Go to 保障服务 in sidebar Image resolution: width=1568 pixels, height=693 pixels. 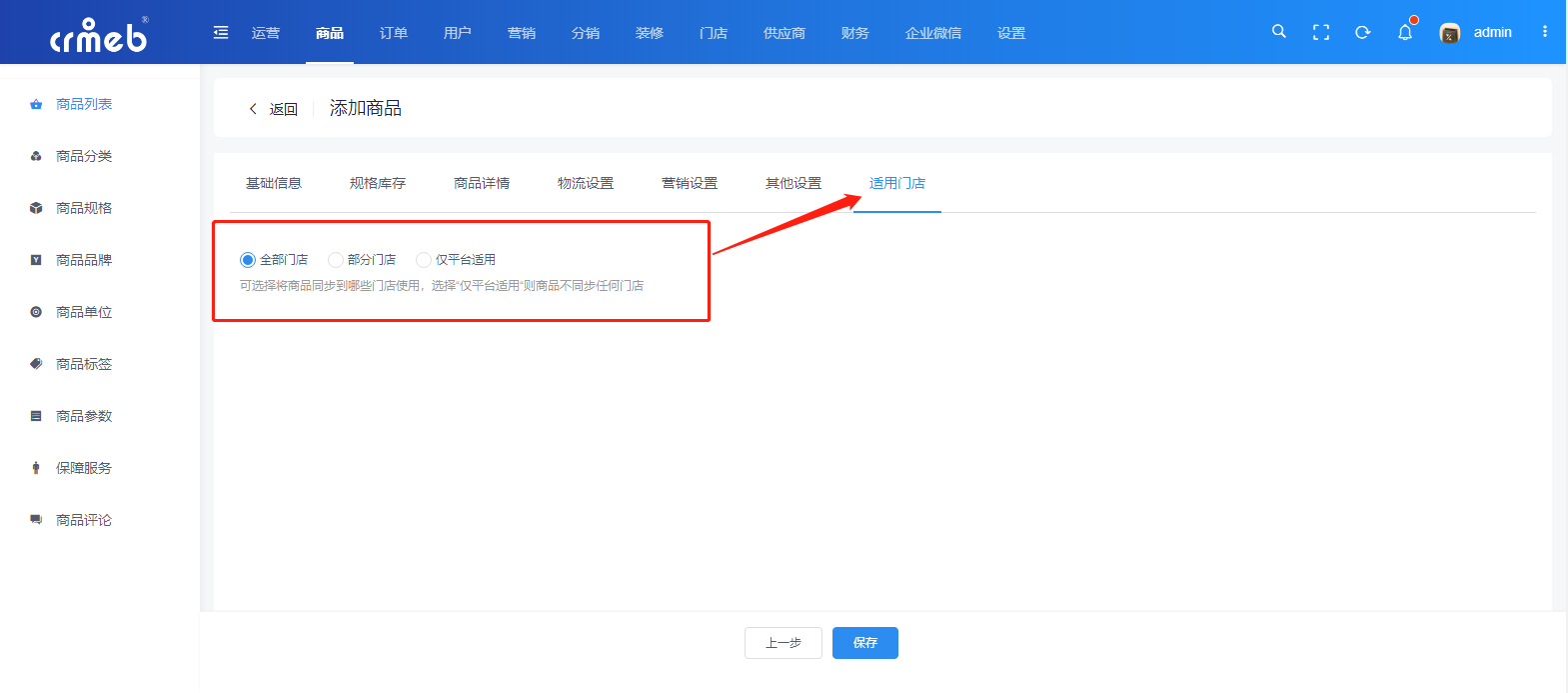click(84, 468)
